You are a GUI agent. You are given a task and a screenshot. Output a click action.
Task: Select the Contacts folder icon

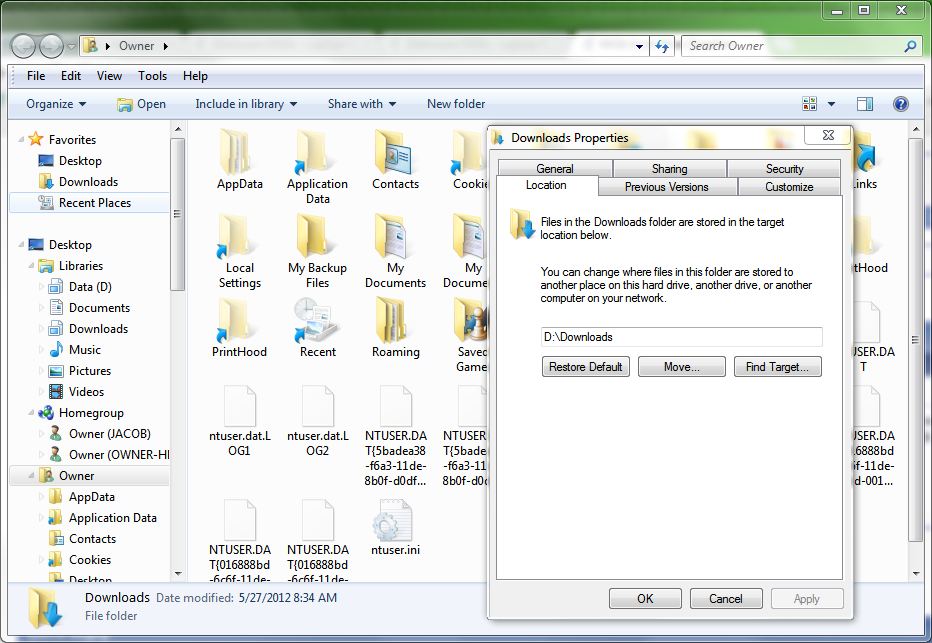[395, 151]
